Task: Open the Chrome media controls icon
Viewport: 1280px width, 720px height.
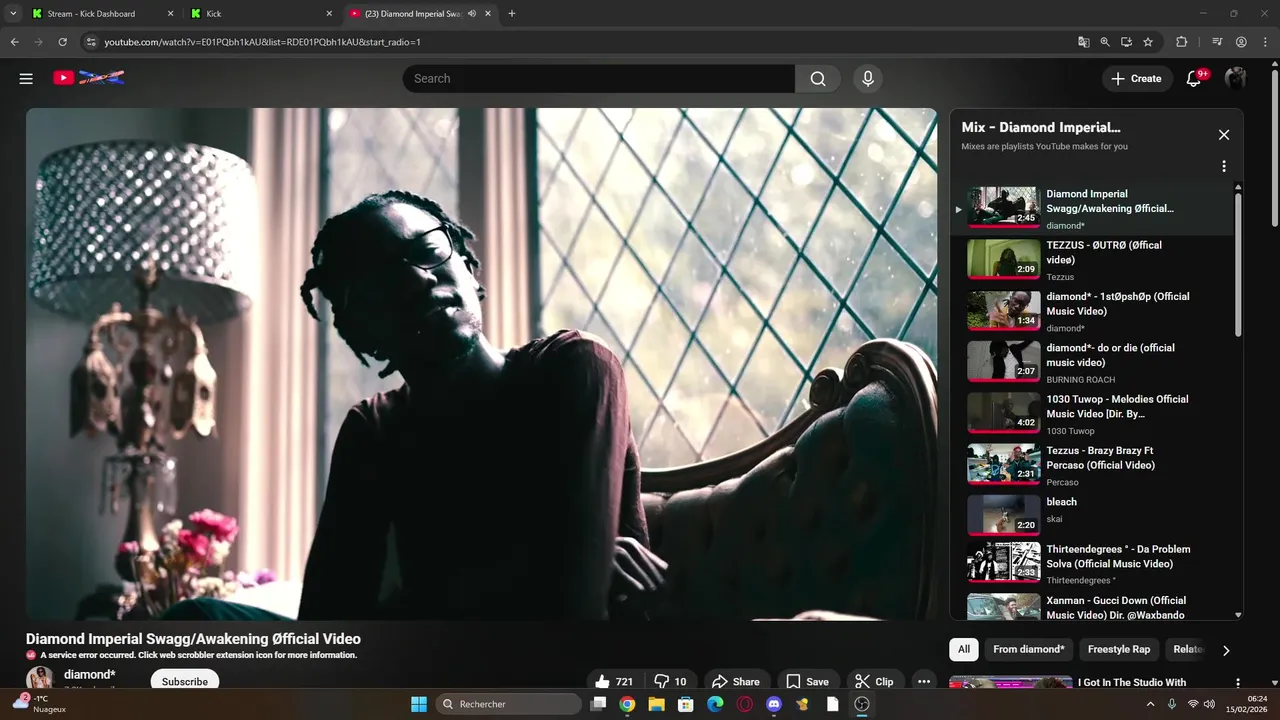Action: (1217, 42)
